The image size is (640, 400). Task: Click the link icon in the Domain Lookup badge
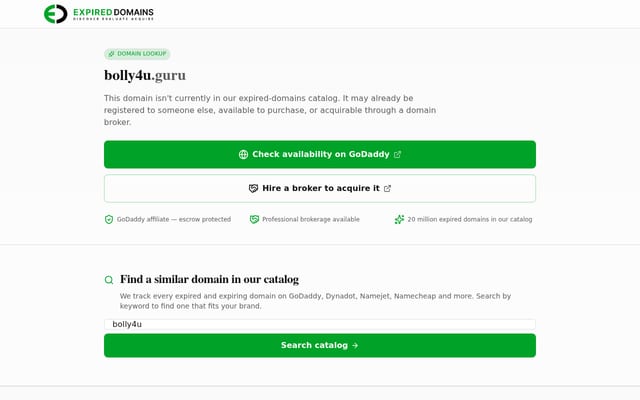pyautogui.click(x=111, y=54)
